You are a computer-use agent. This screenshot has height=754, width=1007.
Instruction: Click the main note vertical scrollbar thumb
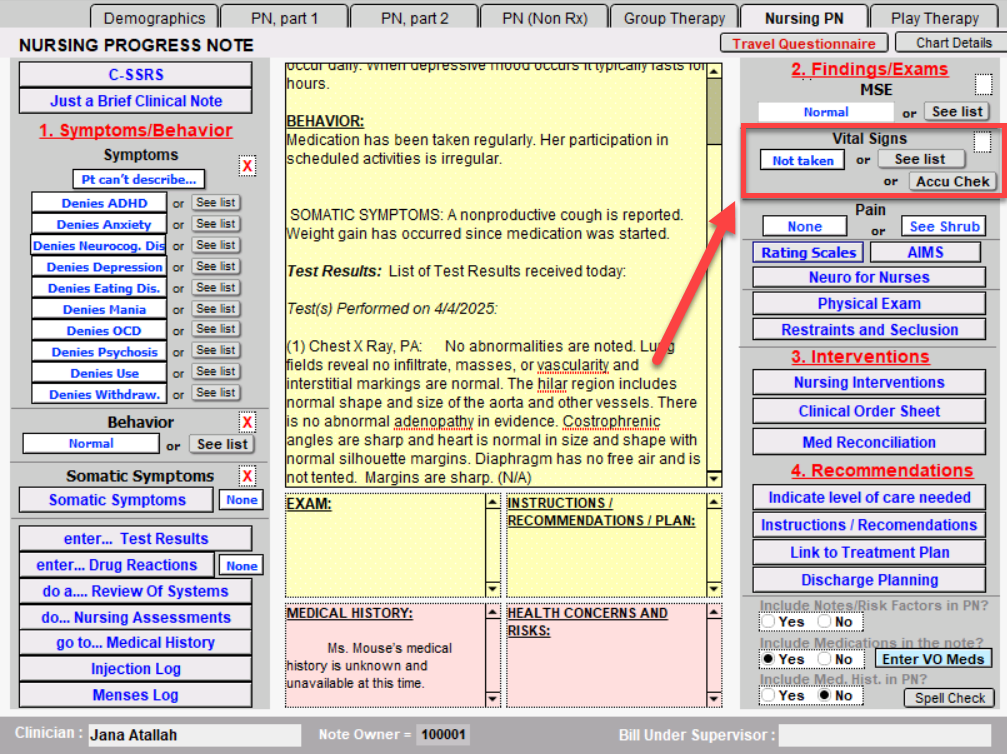point(713,112)
